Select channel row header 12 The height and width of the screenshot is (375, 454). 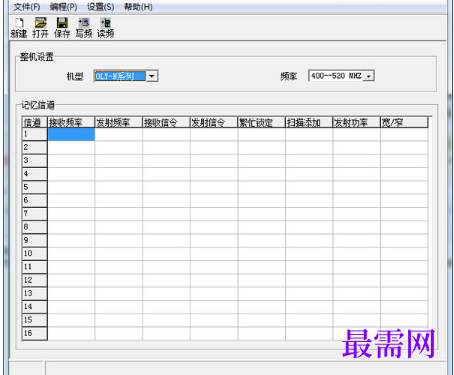[35, 281]
